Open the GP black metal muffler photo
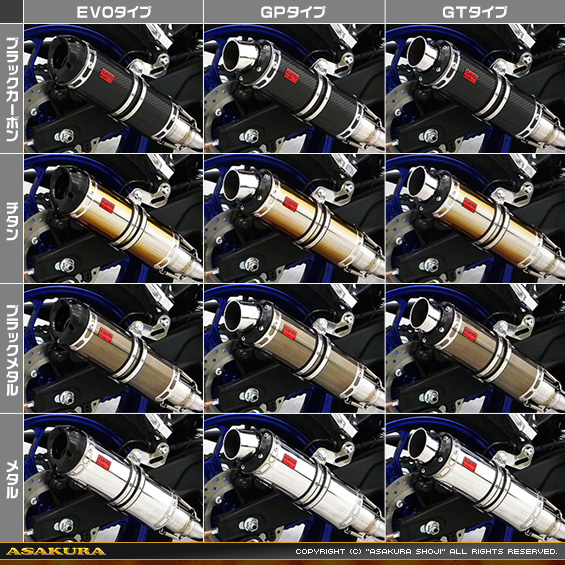Image resolution: width=565 pixels, height=565 pixels. (294, 348)
